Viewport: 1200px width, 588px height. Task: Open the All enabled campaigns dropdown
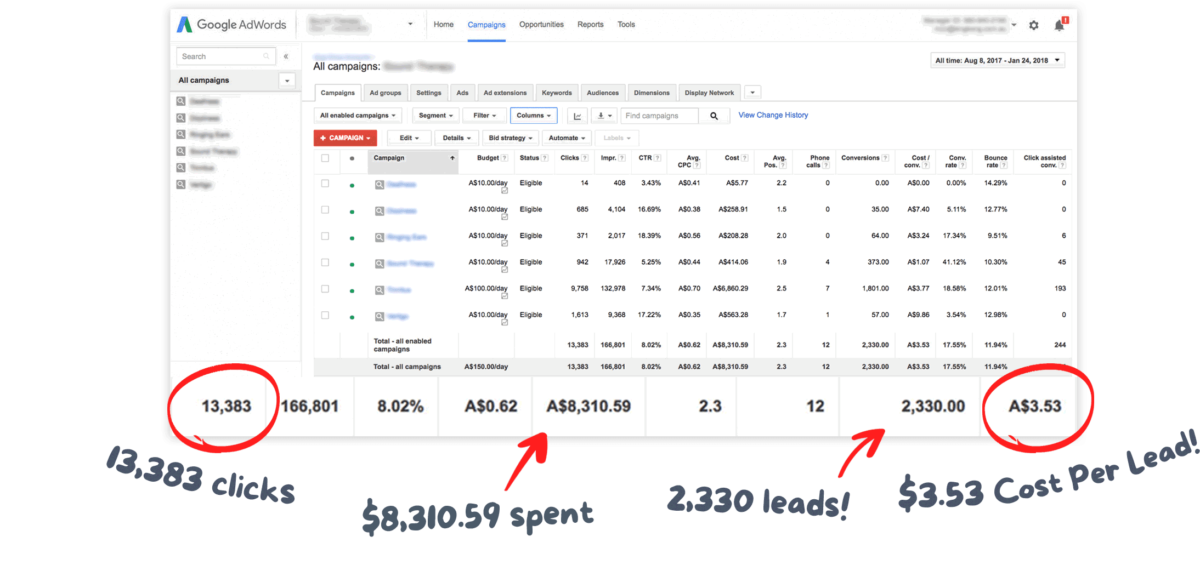click(x=358, y=116)
